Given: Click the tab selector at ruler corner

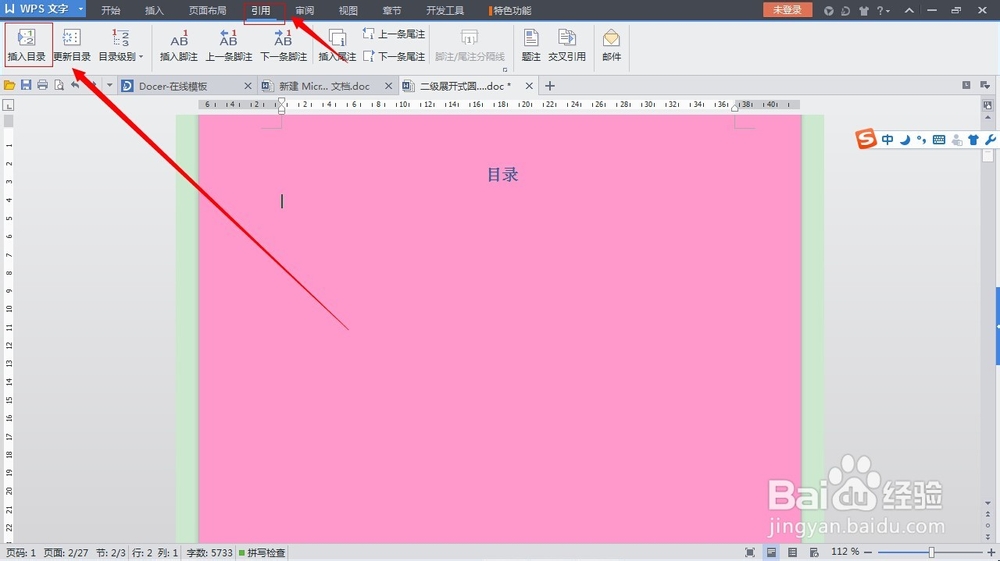Looking at the screenshot, I should 8,105.
